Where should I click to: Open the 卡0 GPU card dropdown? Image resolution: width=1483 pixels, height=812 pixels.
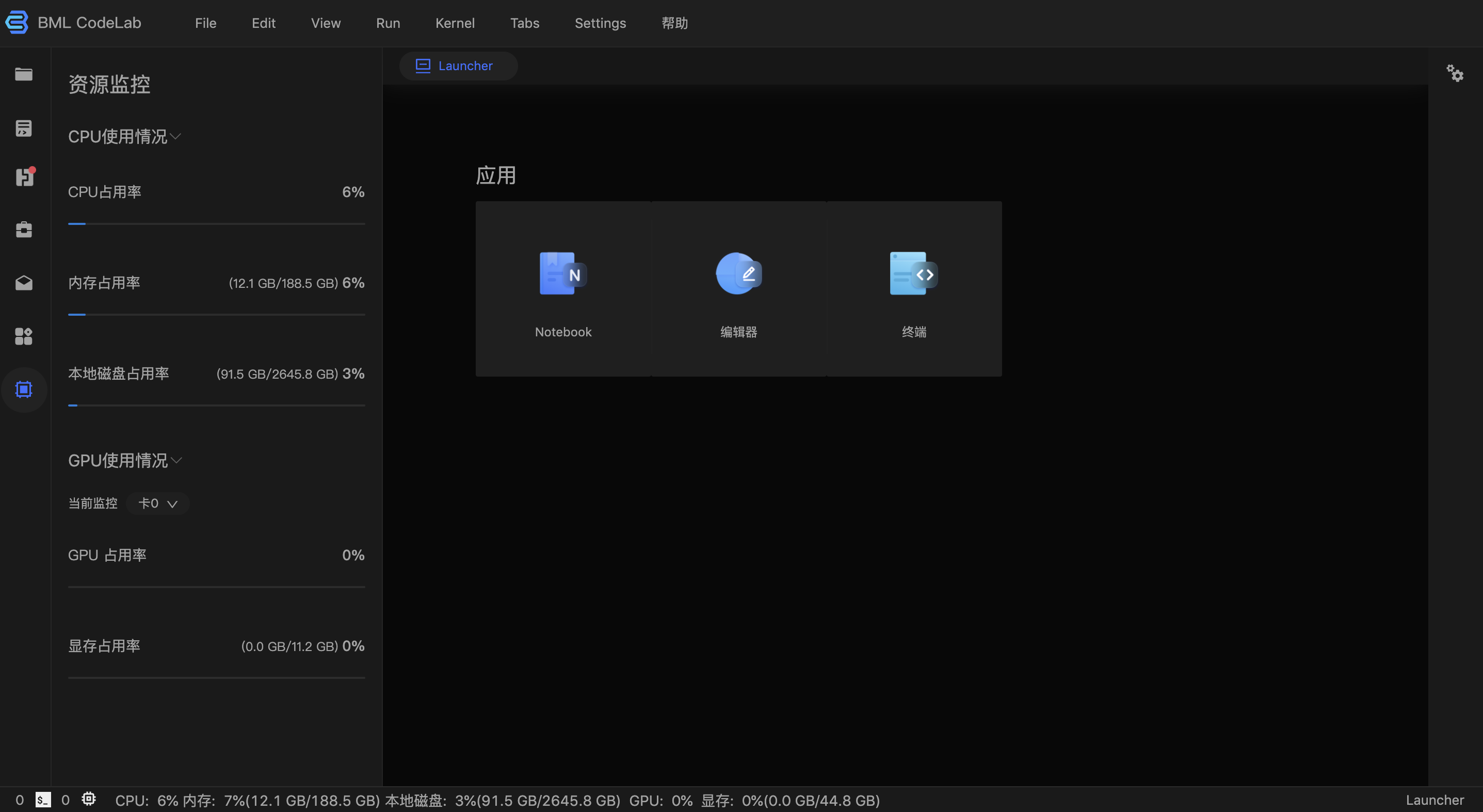click(157, 504)
